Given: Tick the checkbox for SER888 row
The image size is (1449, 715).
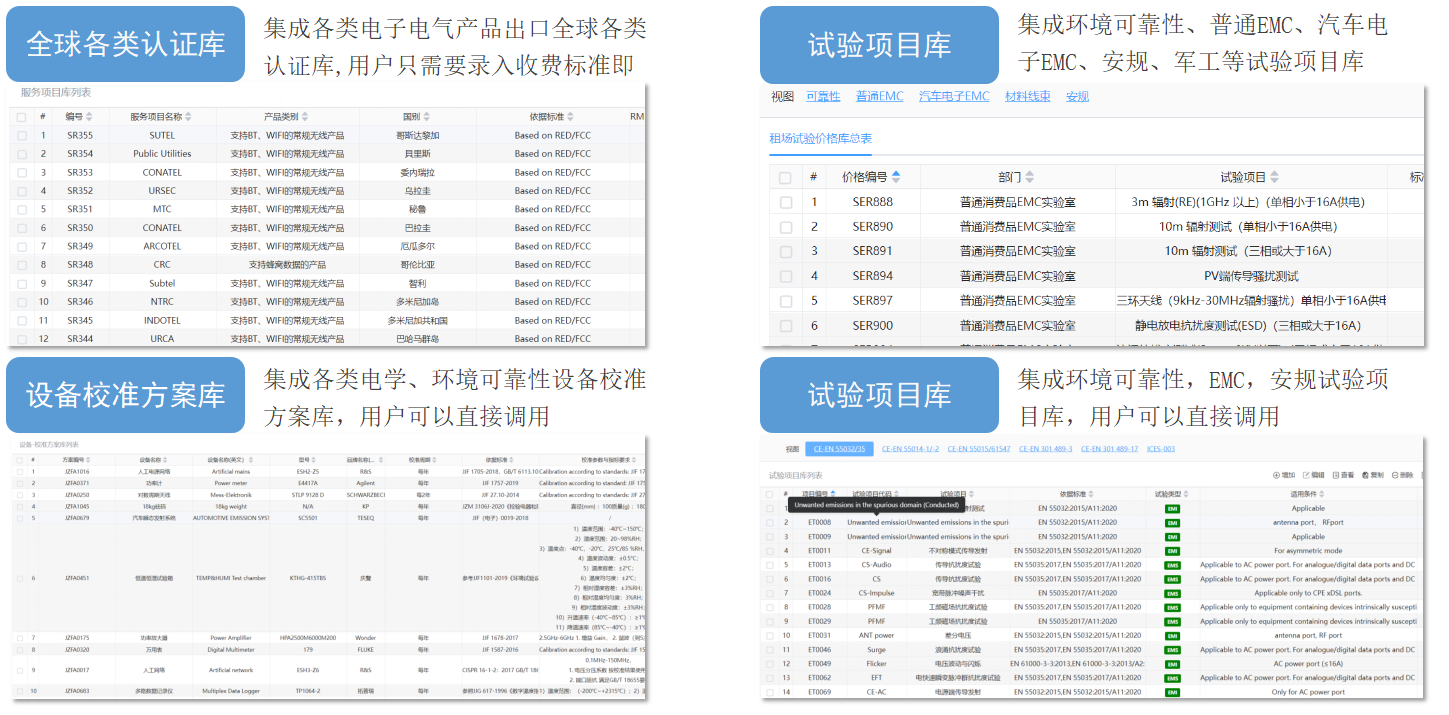Looking at the screenshot, I should pyautogui.click(x=785, y=202).
